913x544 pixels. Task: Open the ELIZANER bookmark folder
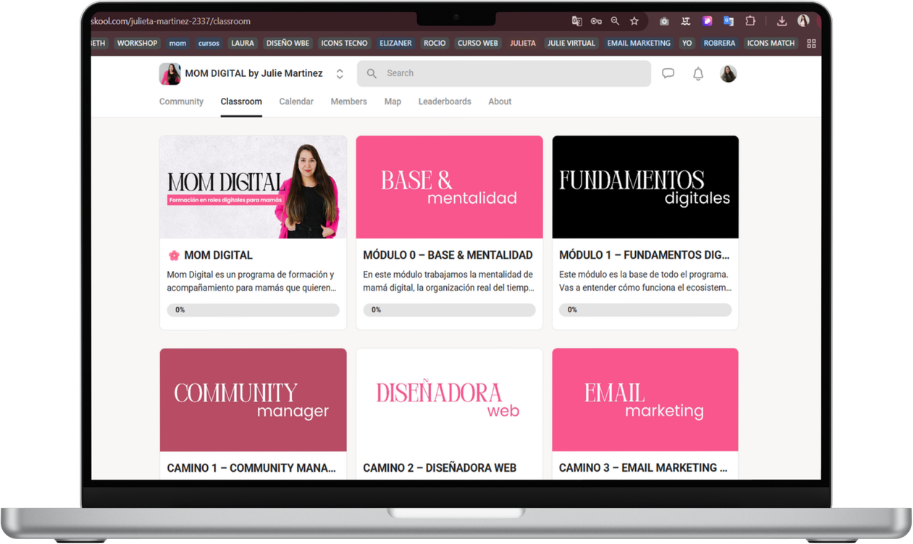(x=395, y=43)
